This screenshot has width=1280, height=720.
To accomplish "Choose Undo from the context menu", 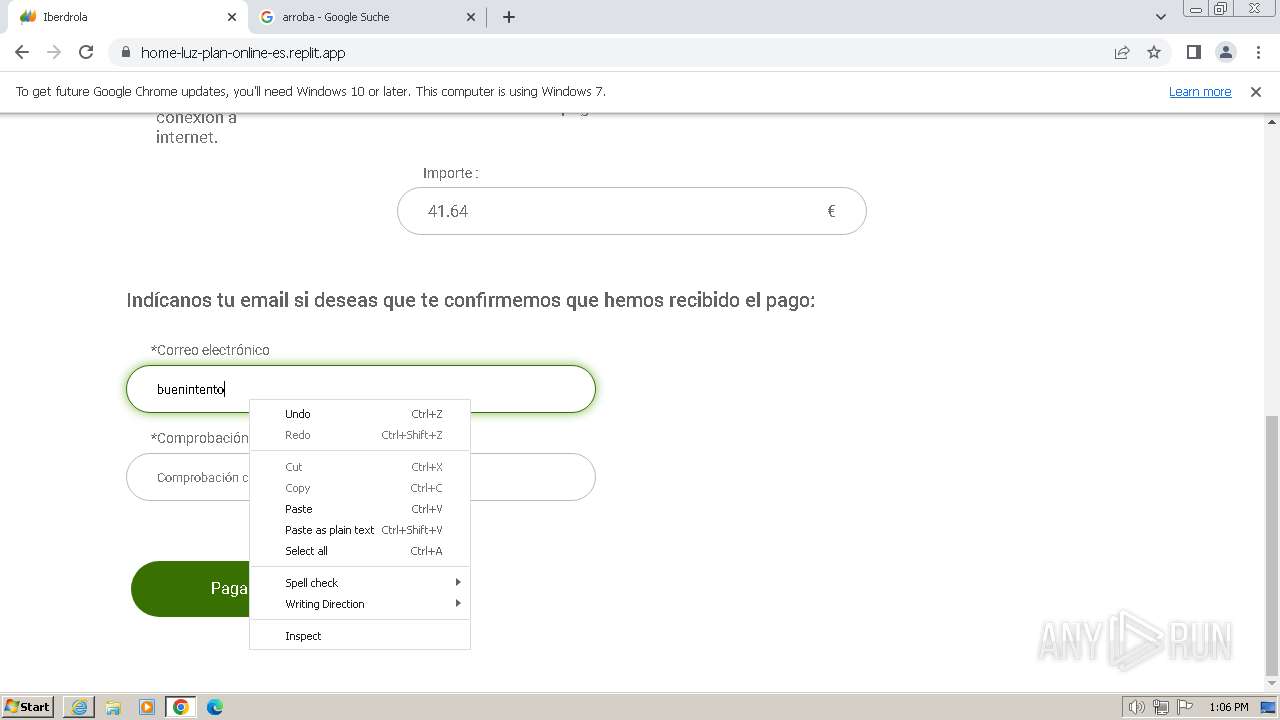I will pos(360,414).
